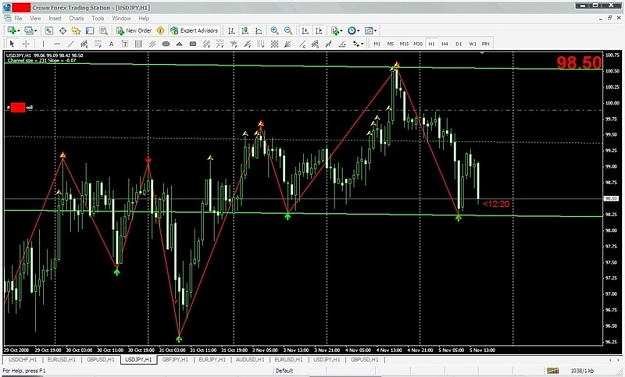Draw a vertical line tool
Image resolution: width=625 pixels, height=377 pixels.
[x=43, y=44]
